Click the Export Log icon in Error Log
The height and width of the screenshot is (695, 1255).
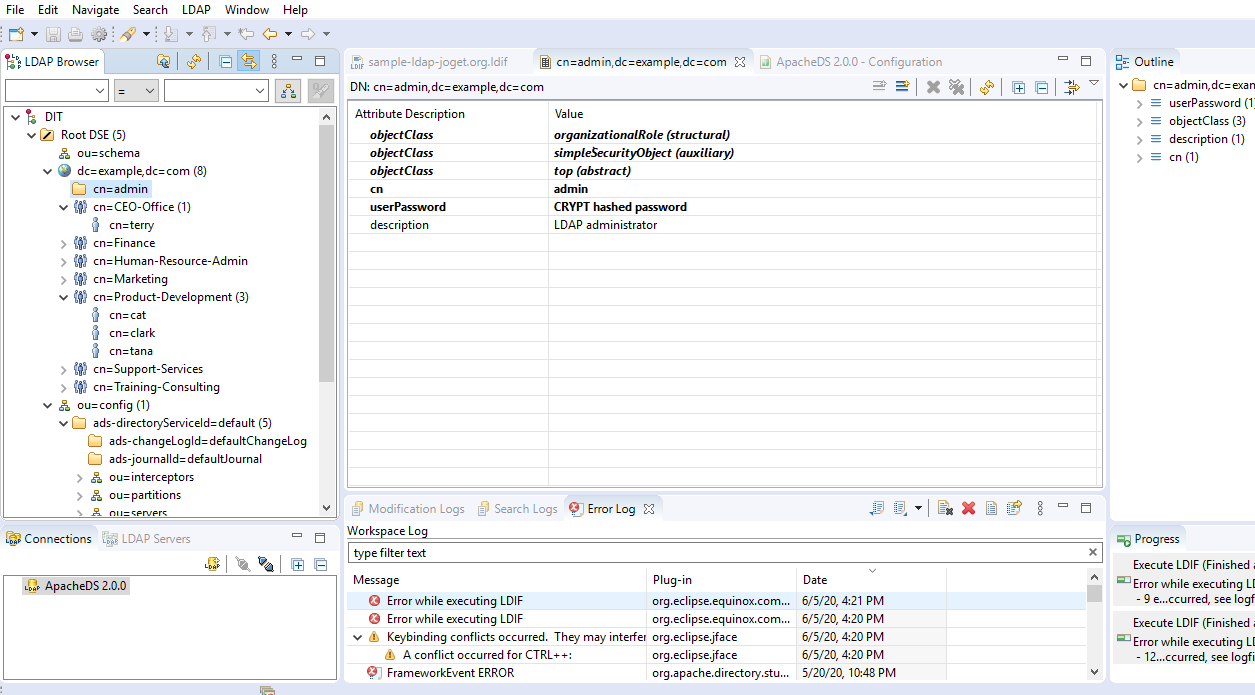(879, 508)
